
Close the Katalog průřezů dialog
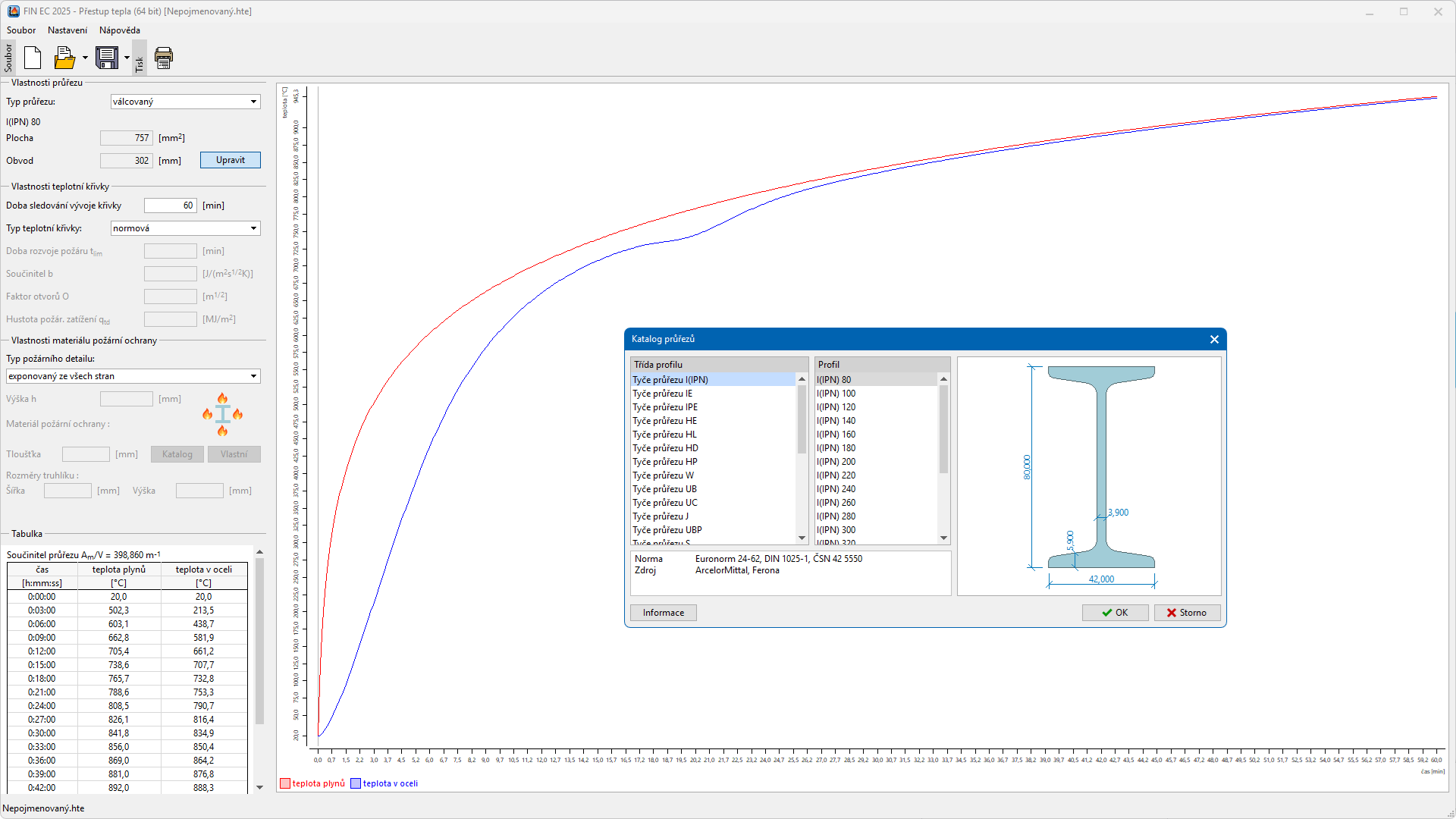pos(1214,339)
